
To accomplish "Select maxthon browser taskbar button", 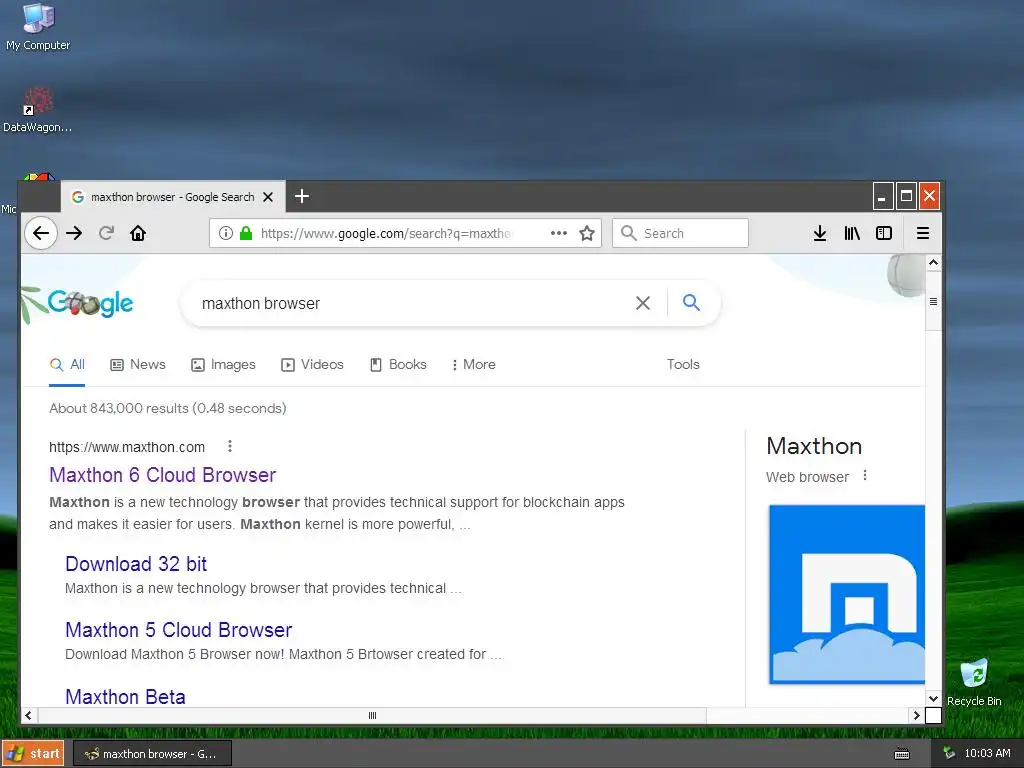I will click(x=152, y=754).
